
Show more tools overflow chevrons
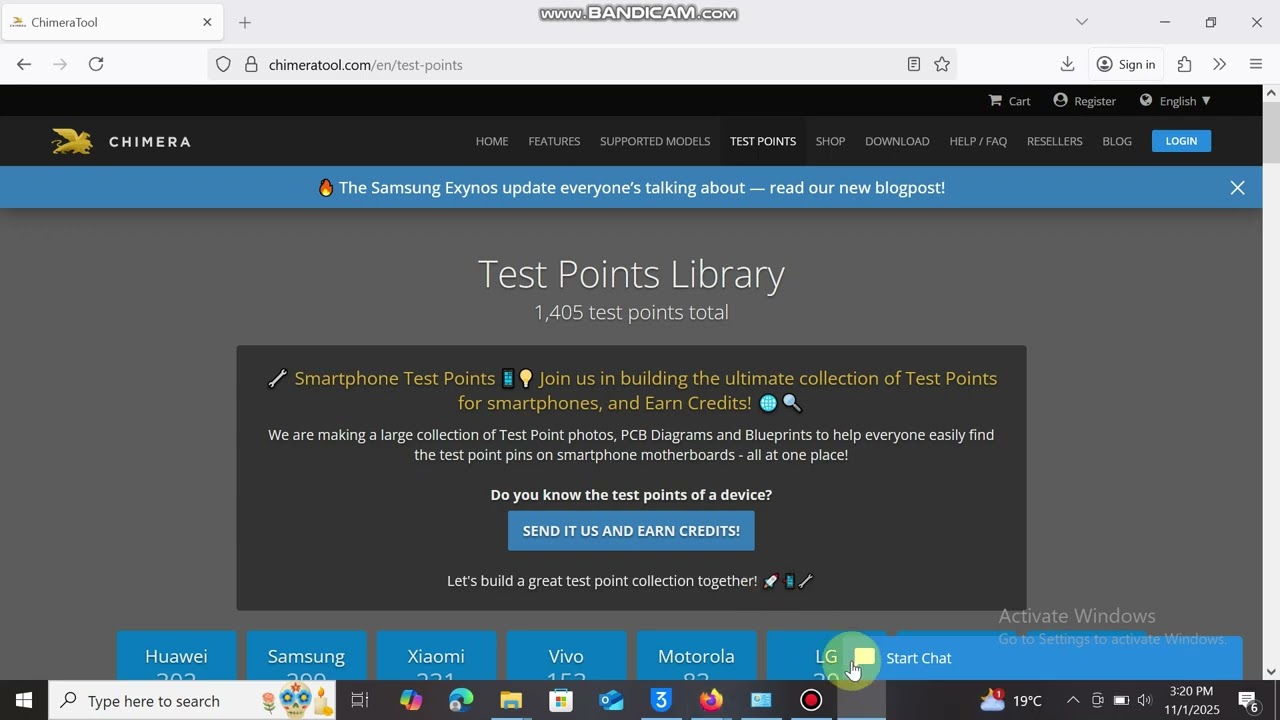point(1219,64)
